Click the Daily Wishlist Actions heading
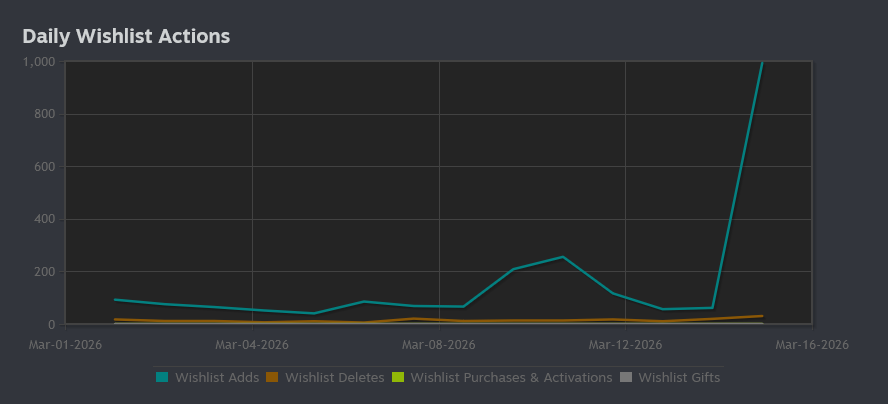 coord(126,36)
